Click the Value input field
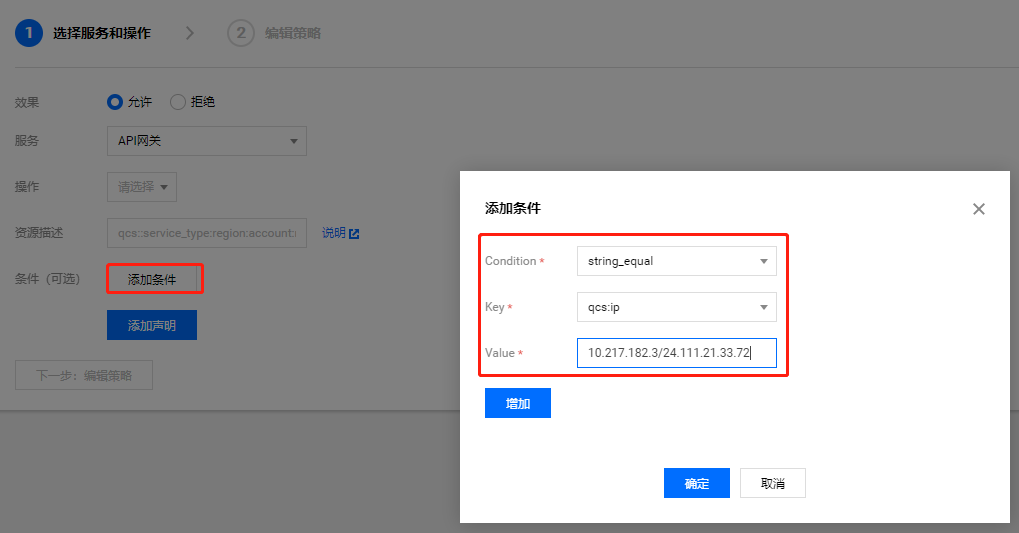 click(676, 353)
